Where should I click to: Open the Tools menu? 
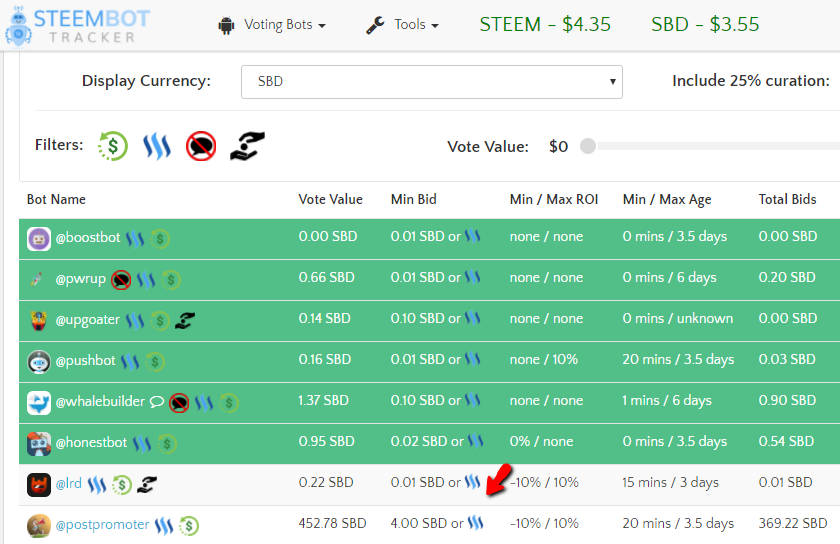416,25
